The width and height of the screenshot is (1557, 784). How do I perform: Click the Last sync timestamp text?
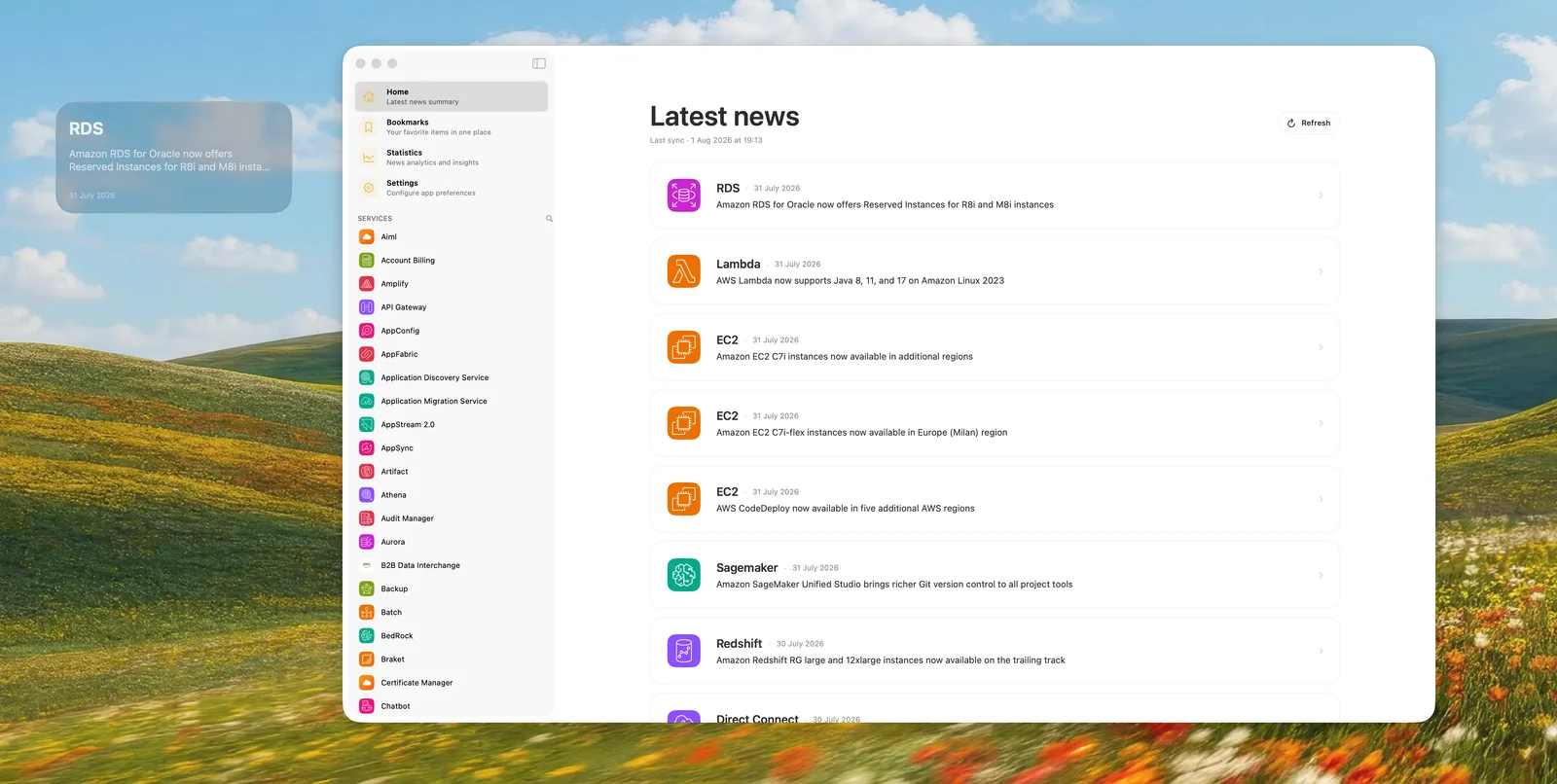tap(706, 140)
